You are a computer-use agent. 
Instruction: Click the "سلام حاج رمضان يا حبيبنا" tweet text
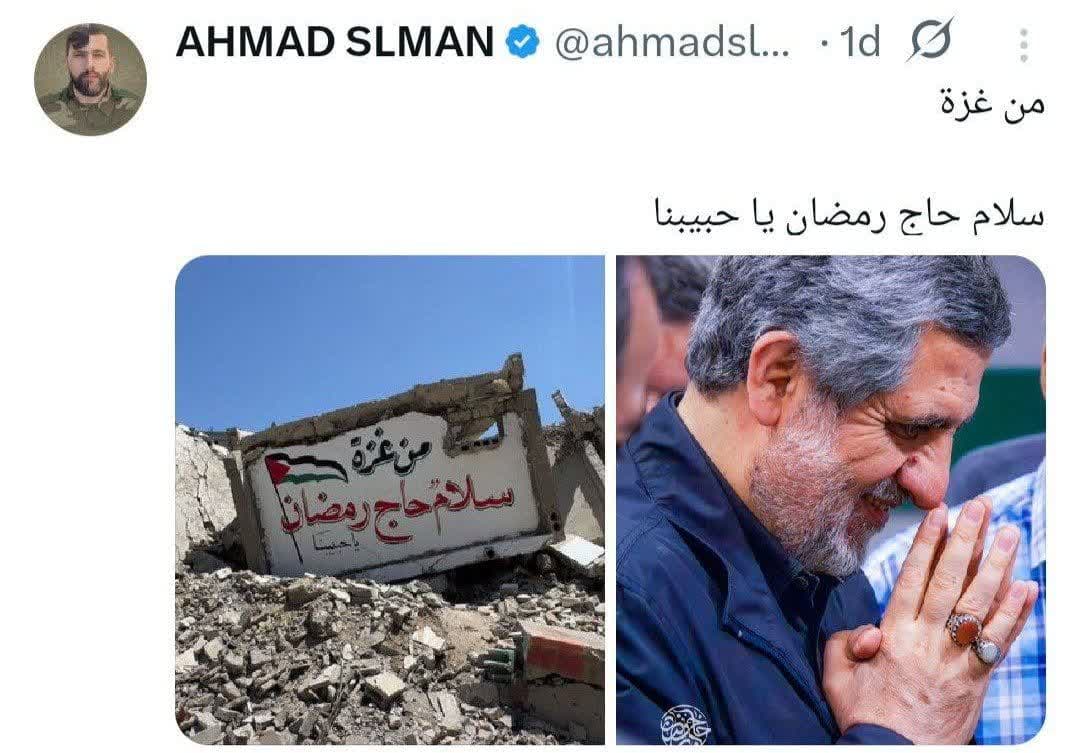(x=849, y=214)
